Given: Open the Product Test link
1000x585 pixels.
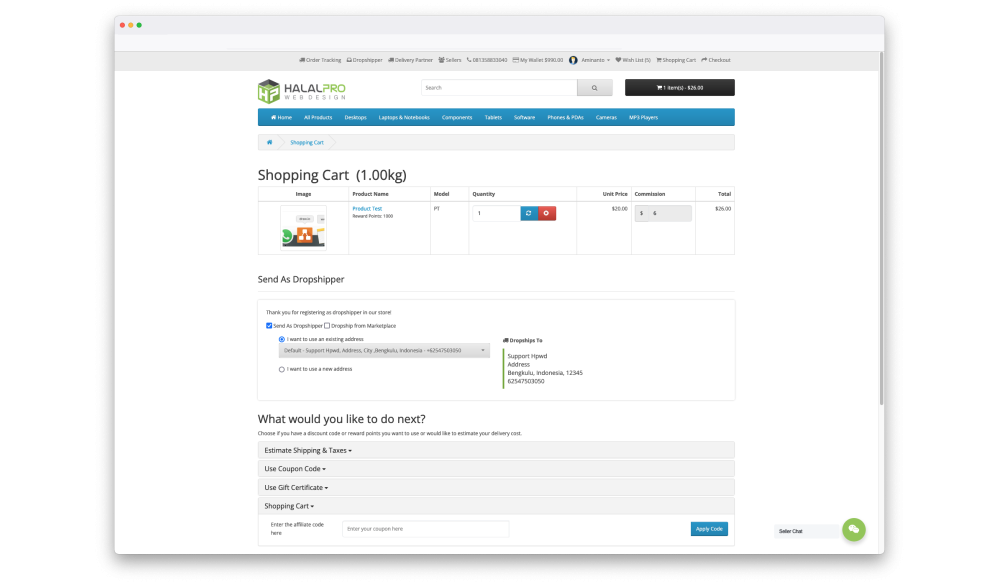Looking at the screenshot, I should click(367, 209).
